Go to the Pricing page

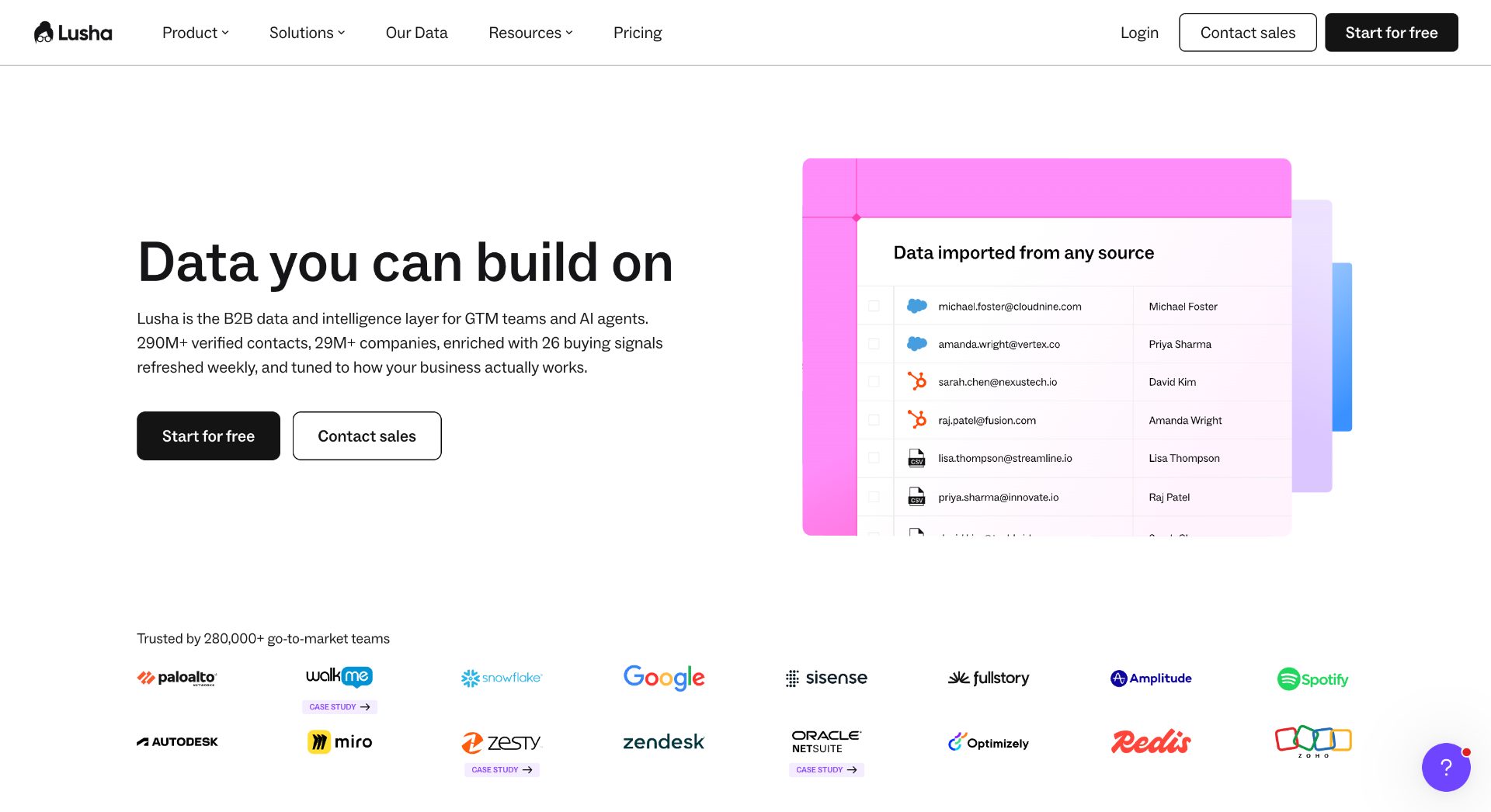pos(638,33)
